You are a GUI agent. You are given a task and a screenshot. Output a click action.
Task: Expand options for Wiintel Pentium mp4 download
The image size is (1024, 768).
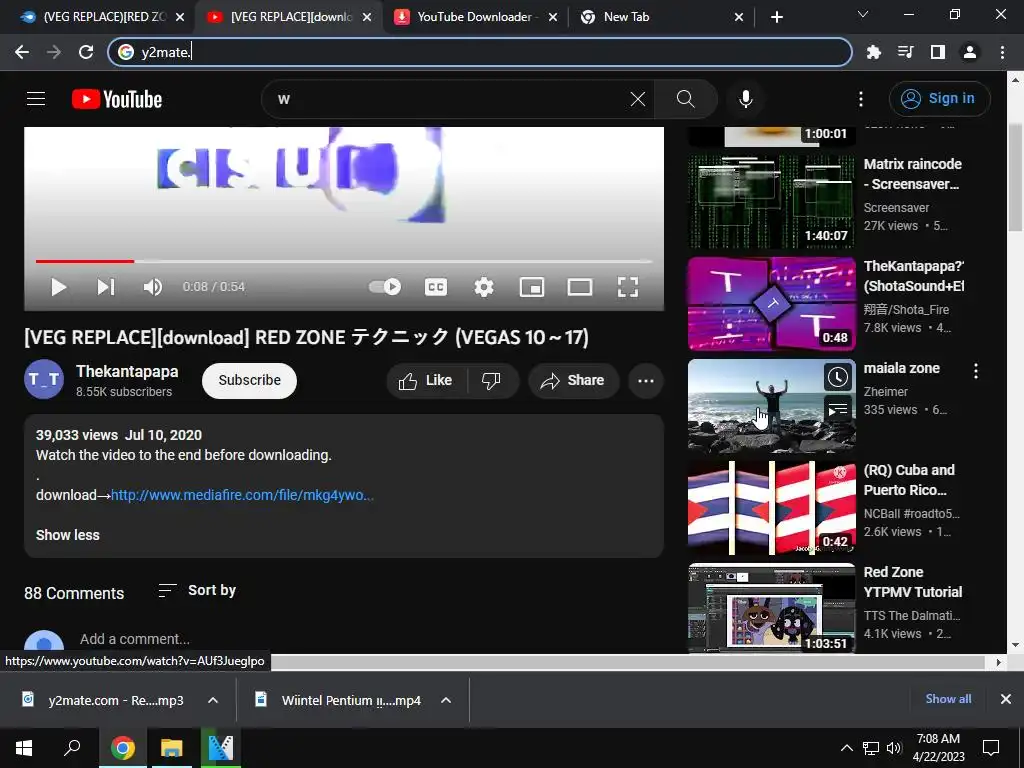tap(446, 700)
